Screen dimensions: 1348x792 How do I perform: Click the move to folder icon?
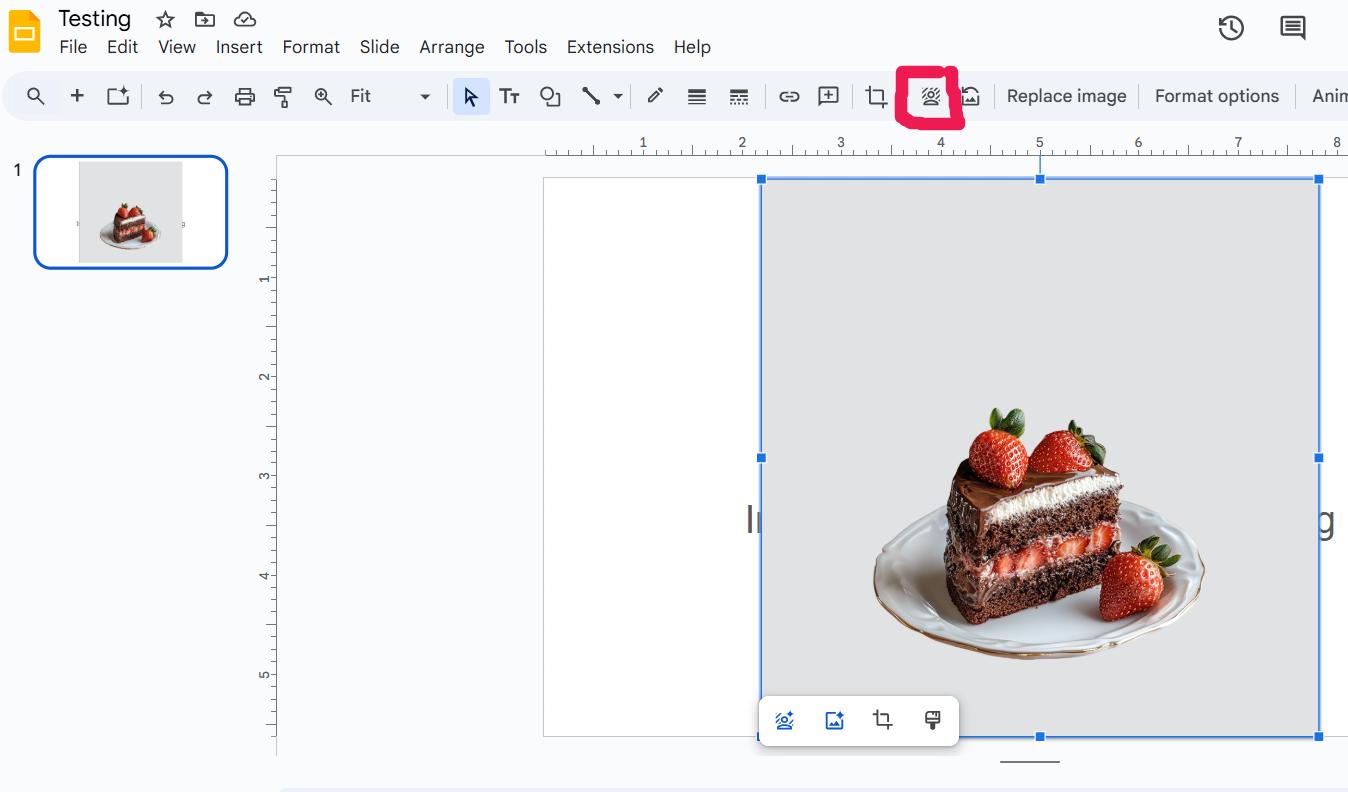pos(205,19)
